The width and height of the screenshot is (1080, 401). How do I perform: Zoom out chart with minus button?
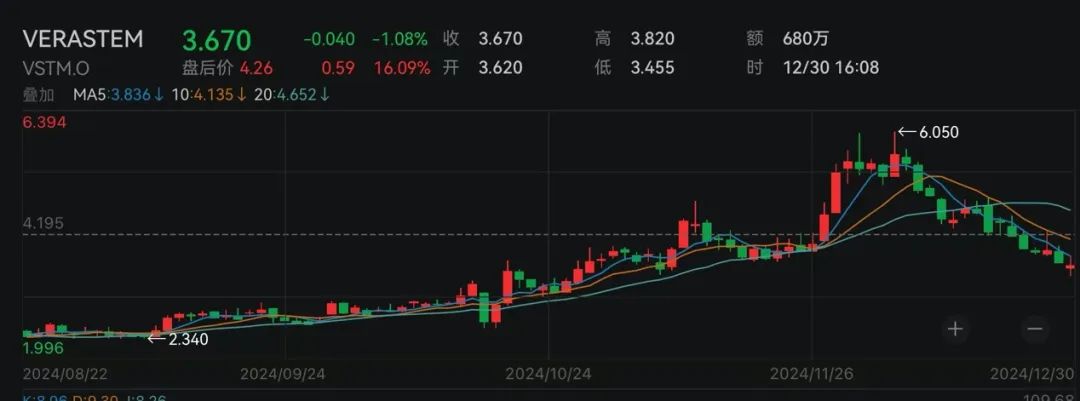coord(1035,329)
